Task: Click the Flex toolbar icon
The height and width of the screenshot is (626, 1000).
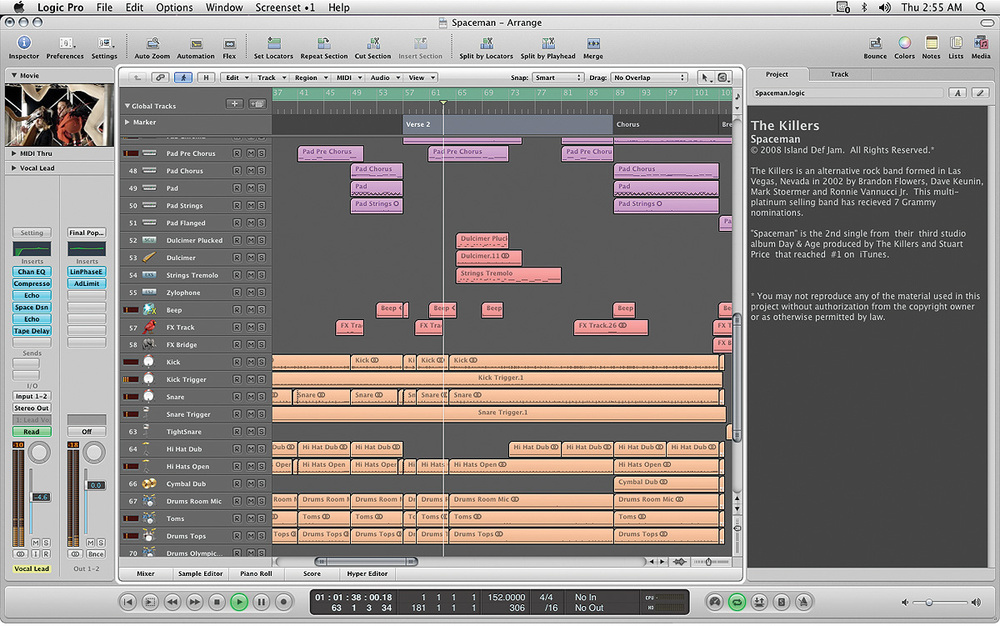Action: 229,44
